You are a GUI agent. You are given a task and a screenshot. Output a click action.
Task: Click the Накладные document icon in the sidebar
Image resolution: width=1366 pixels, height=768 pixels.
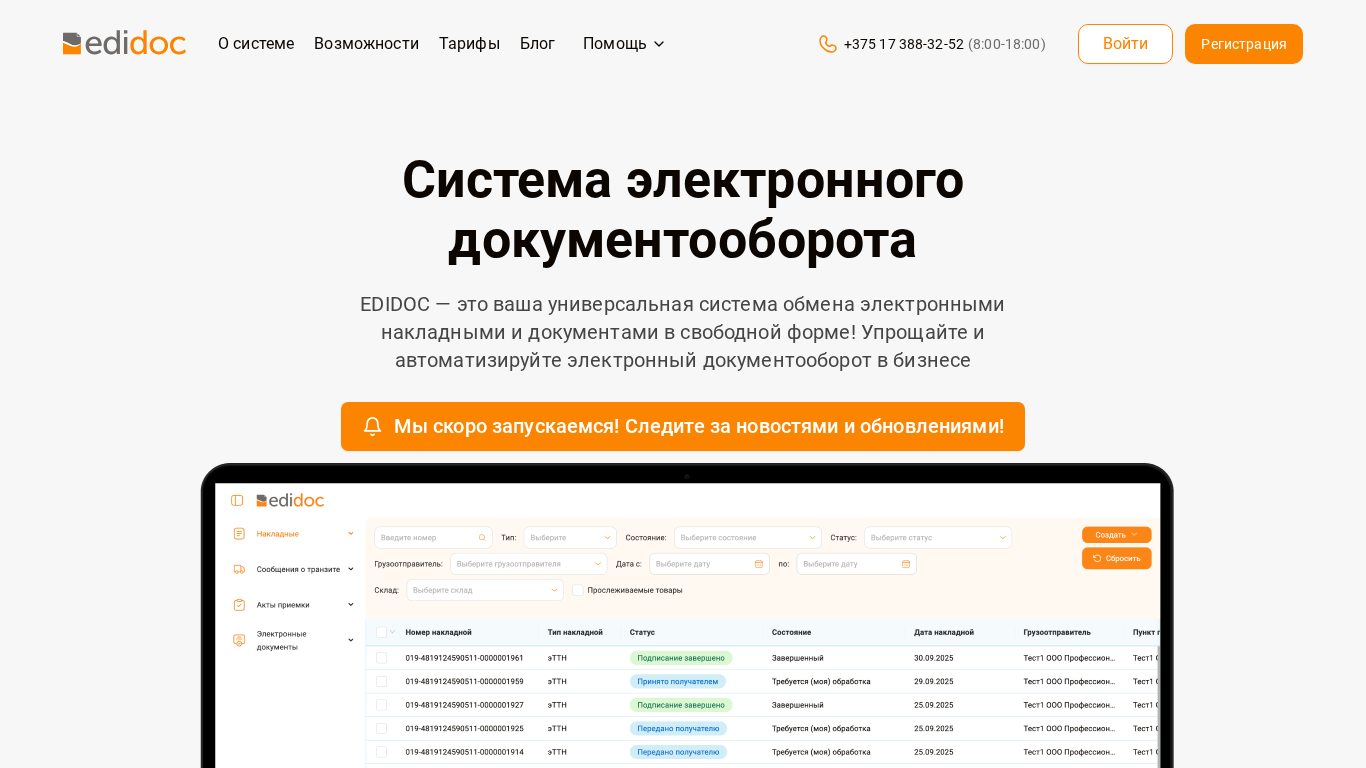pos(239,534)
